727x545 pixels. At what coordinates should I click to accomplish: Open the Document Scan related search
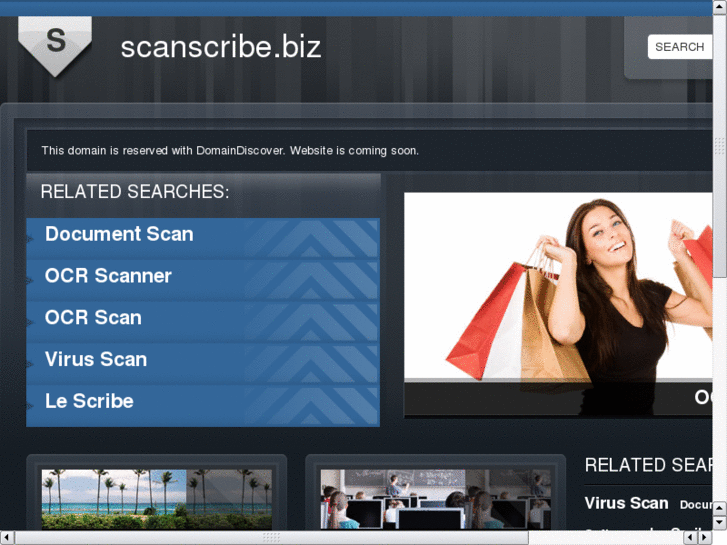point(119,234)
